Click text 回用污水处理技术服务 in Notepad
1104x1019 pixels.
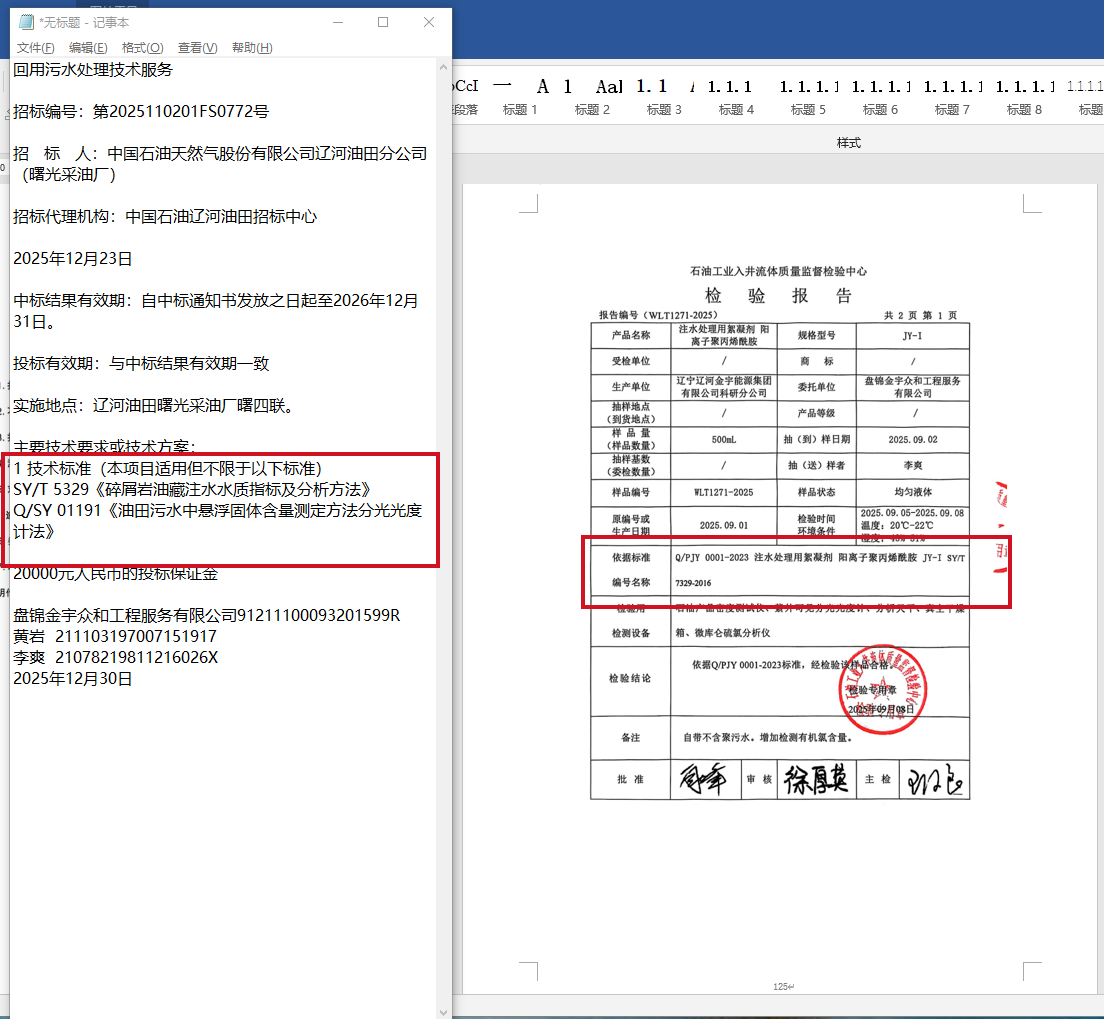coord(93,70)
